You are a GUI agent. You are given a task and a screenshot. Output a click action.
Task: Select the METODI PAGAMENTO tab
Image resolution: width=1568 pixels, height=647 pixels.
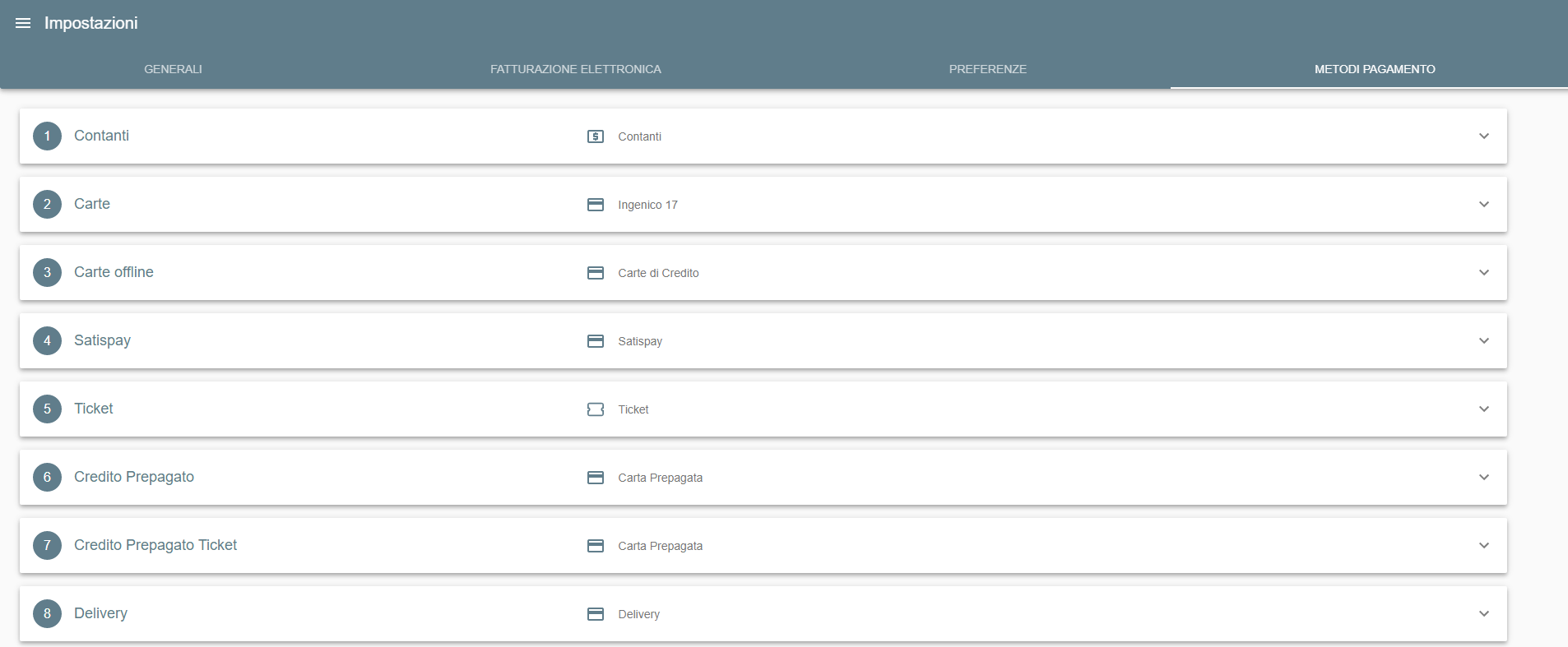tap(1375, 69)
